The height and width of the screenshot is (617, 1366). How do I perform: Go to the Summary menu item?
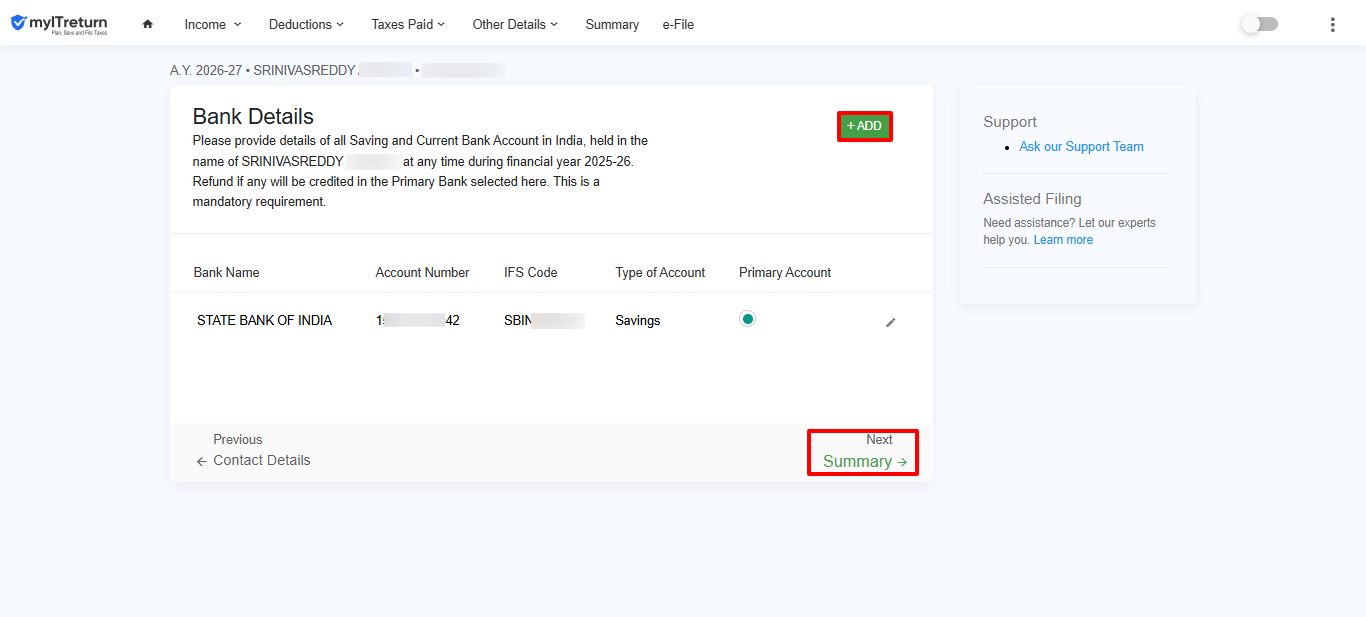click(x=612, y=24)
